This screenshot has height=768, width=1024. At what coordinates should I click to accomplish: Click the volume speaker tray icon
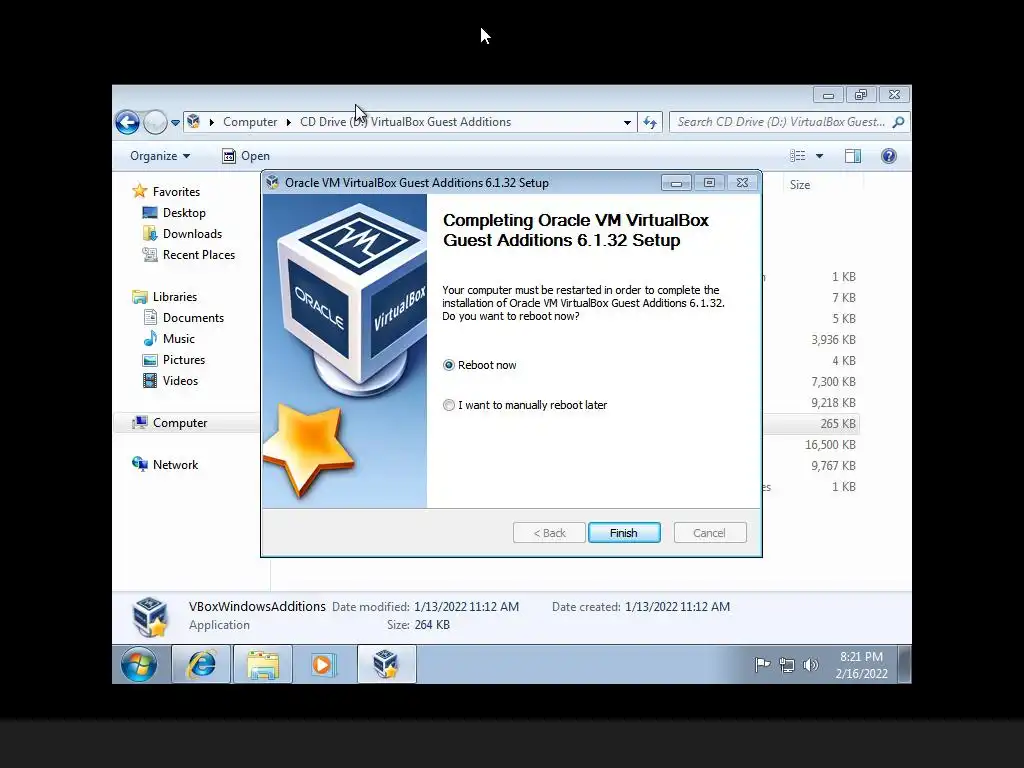[x=810, y=665]
